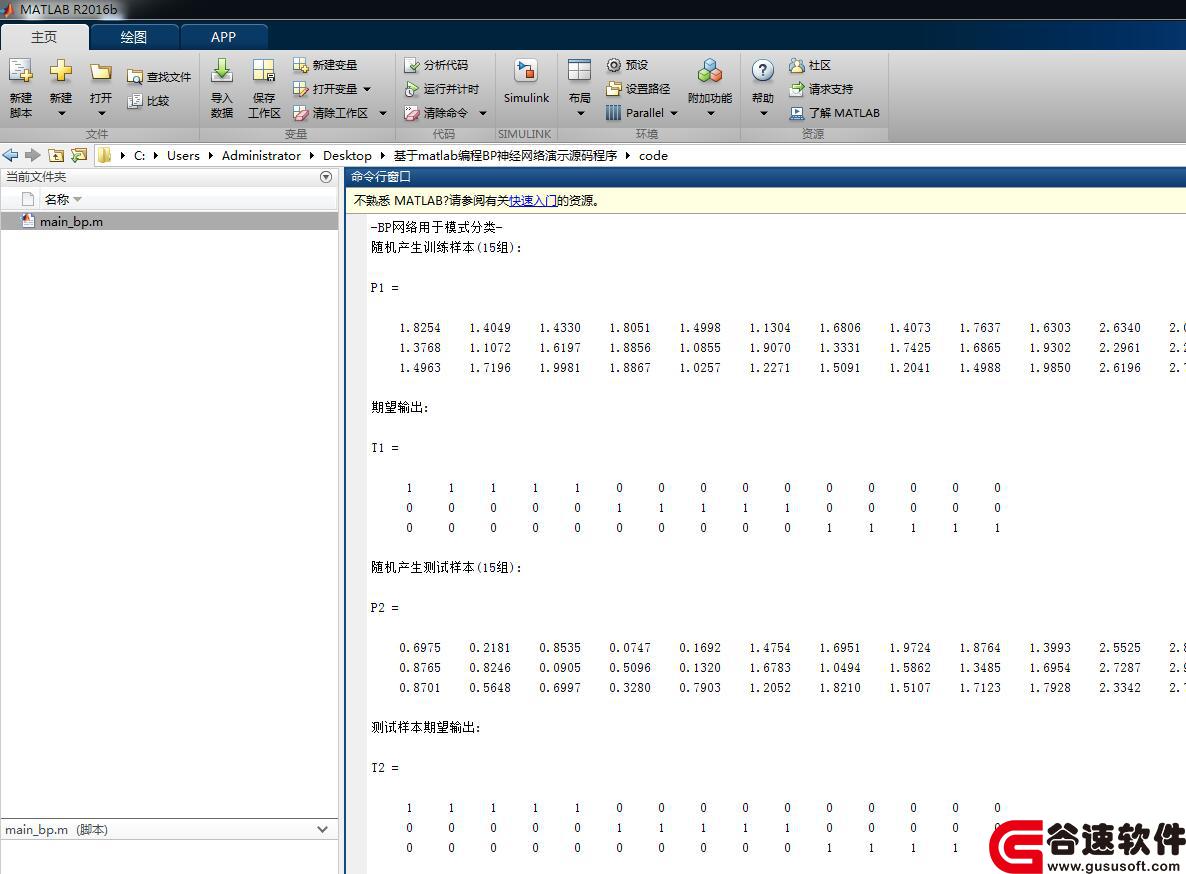Expand the Open (打开) dropdown arrow
Screen dimensions: 1186x874
pyautogui.click(x=101, y=114)
